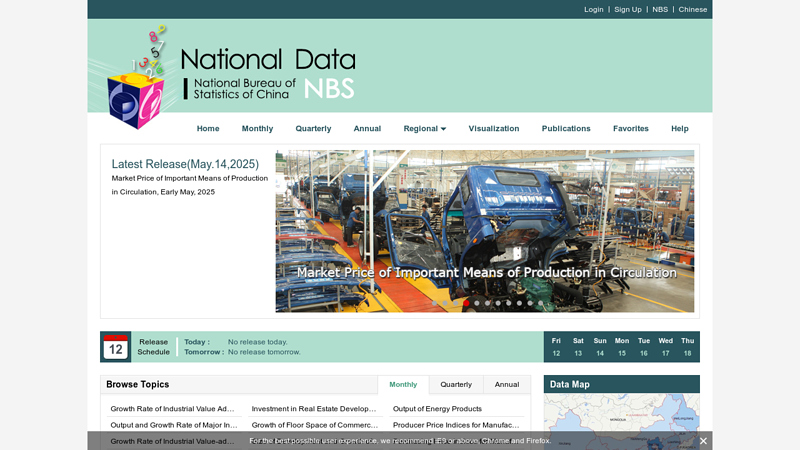Switch site language to Chinese
The width and height of the screenshot is (800, 450).
tap(692, 9)
